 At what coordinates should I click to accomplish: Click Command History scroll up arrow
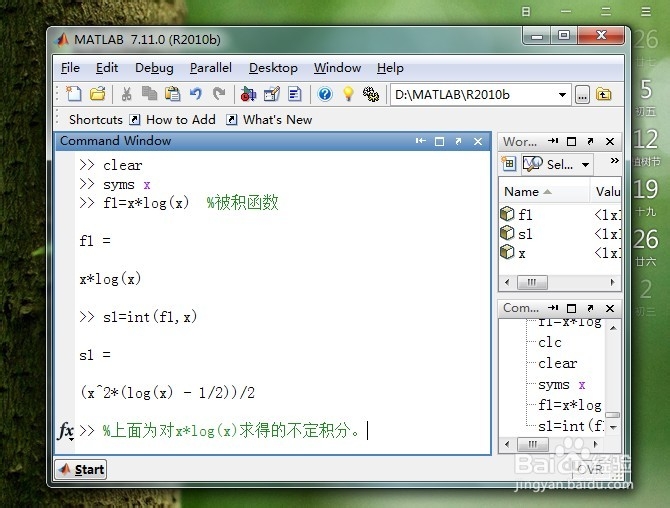click(613, 328)
